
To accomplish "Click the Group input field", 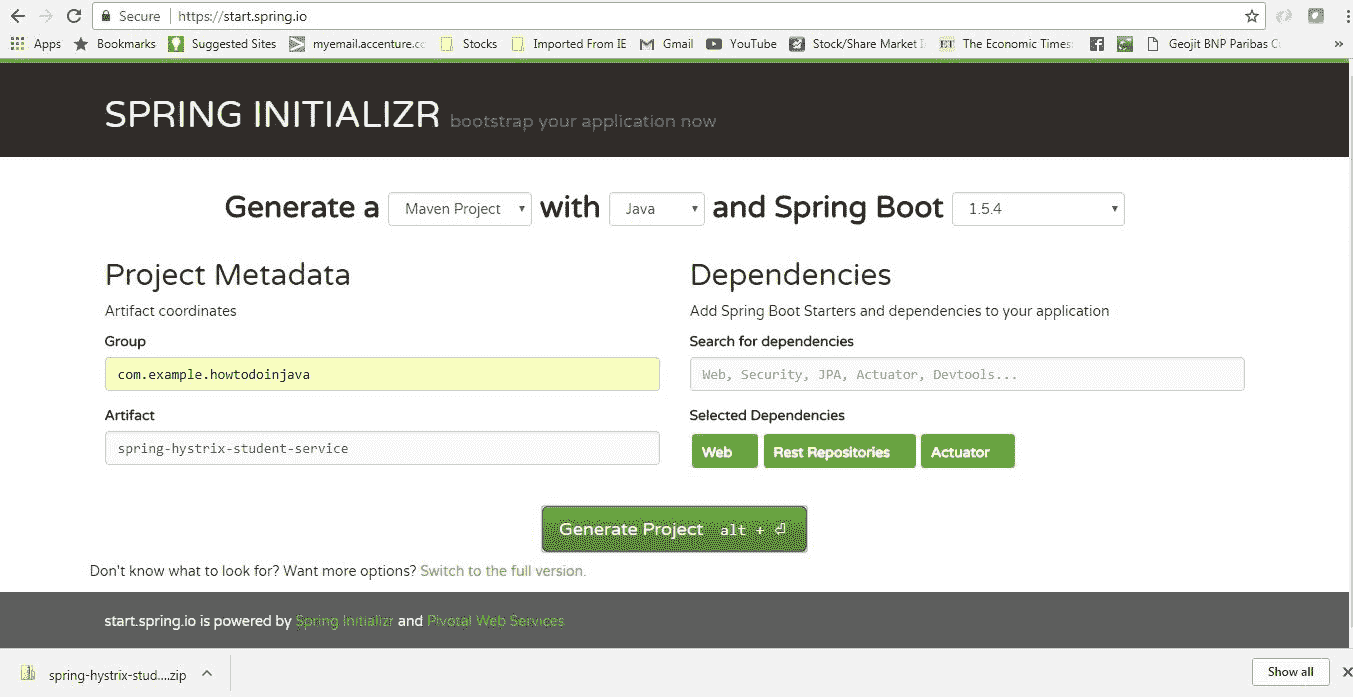I will (382, 374).
